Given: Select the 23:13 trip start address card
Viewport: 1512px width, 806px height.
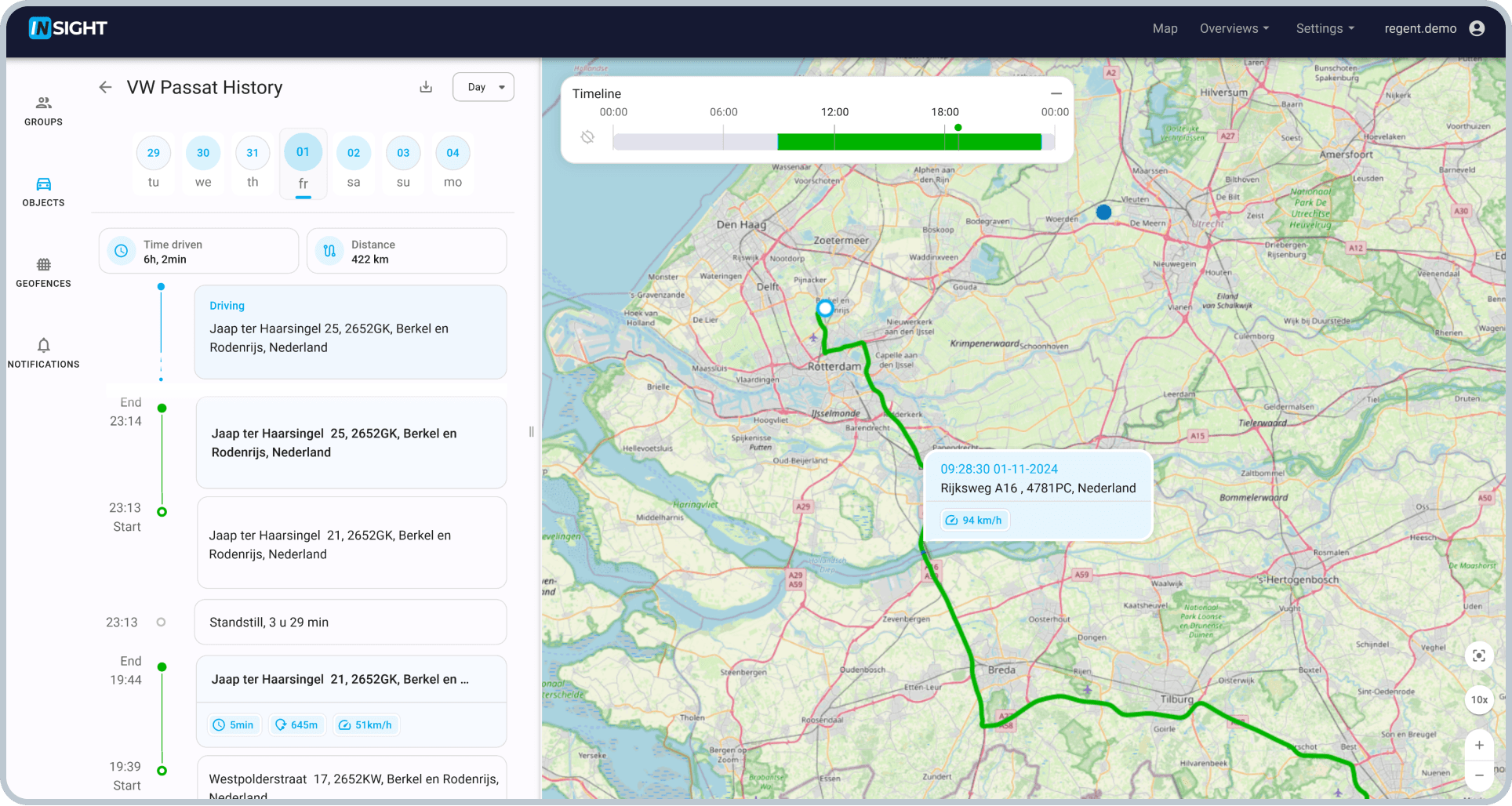Looking at the screenshot, I should 351,543.
